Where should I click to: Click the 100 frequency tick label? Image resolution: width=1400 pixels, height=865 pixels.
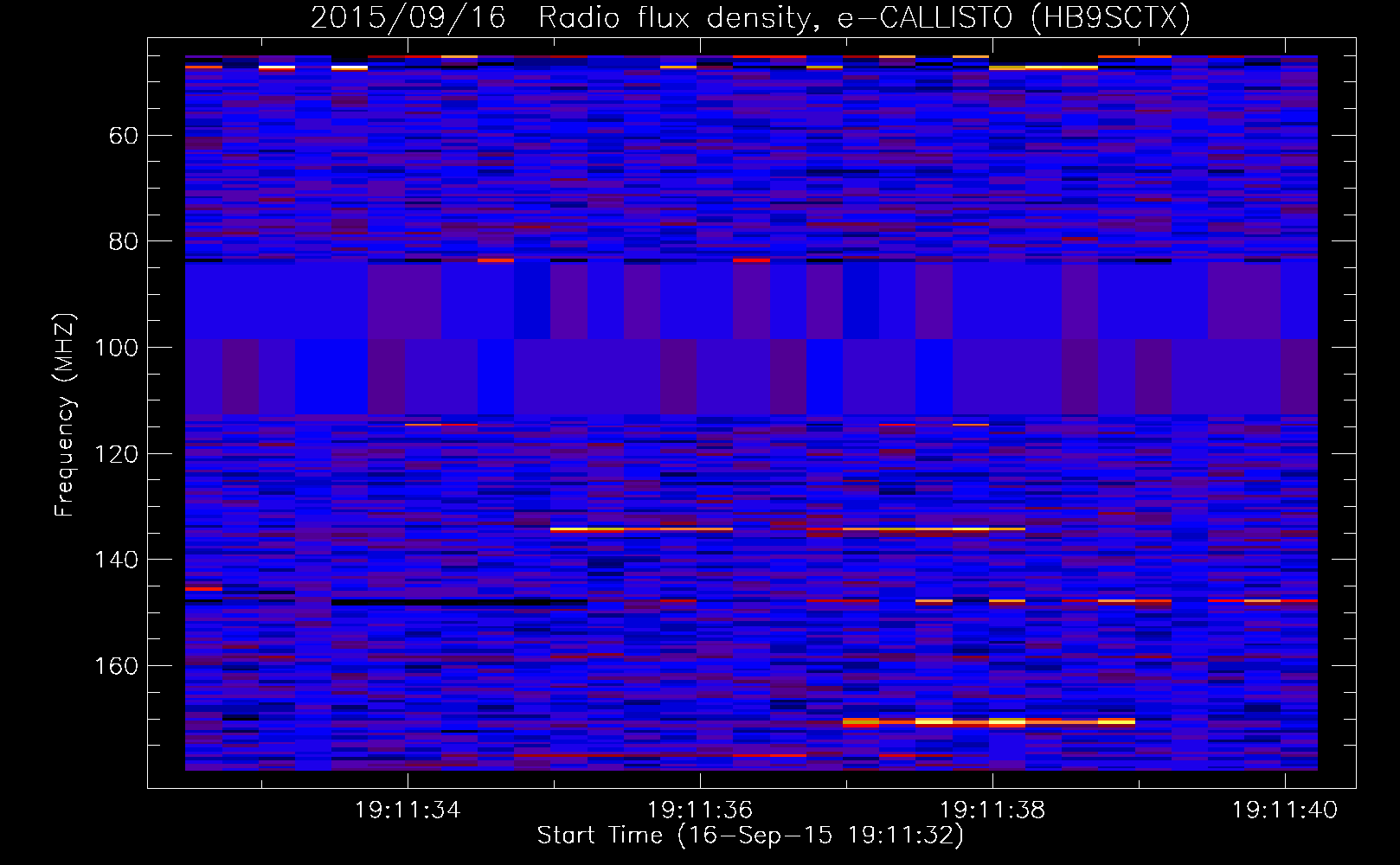pos(116,348)
